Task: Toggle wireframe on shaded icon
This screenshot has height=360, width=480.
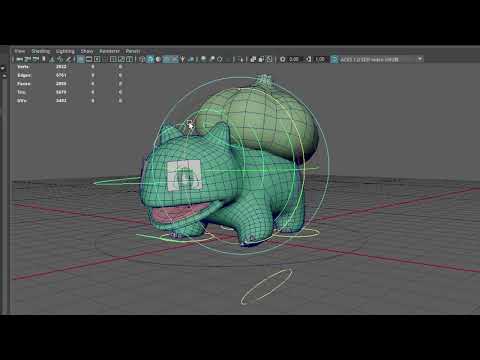Action: (x=166, y=59)
